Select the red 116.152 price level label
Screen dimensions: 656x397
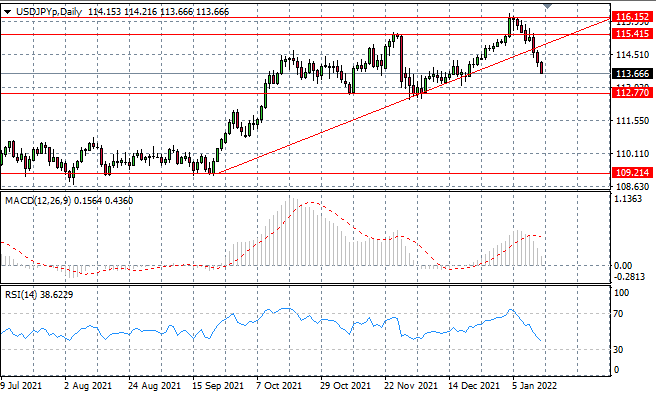(x=633, y=17)
